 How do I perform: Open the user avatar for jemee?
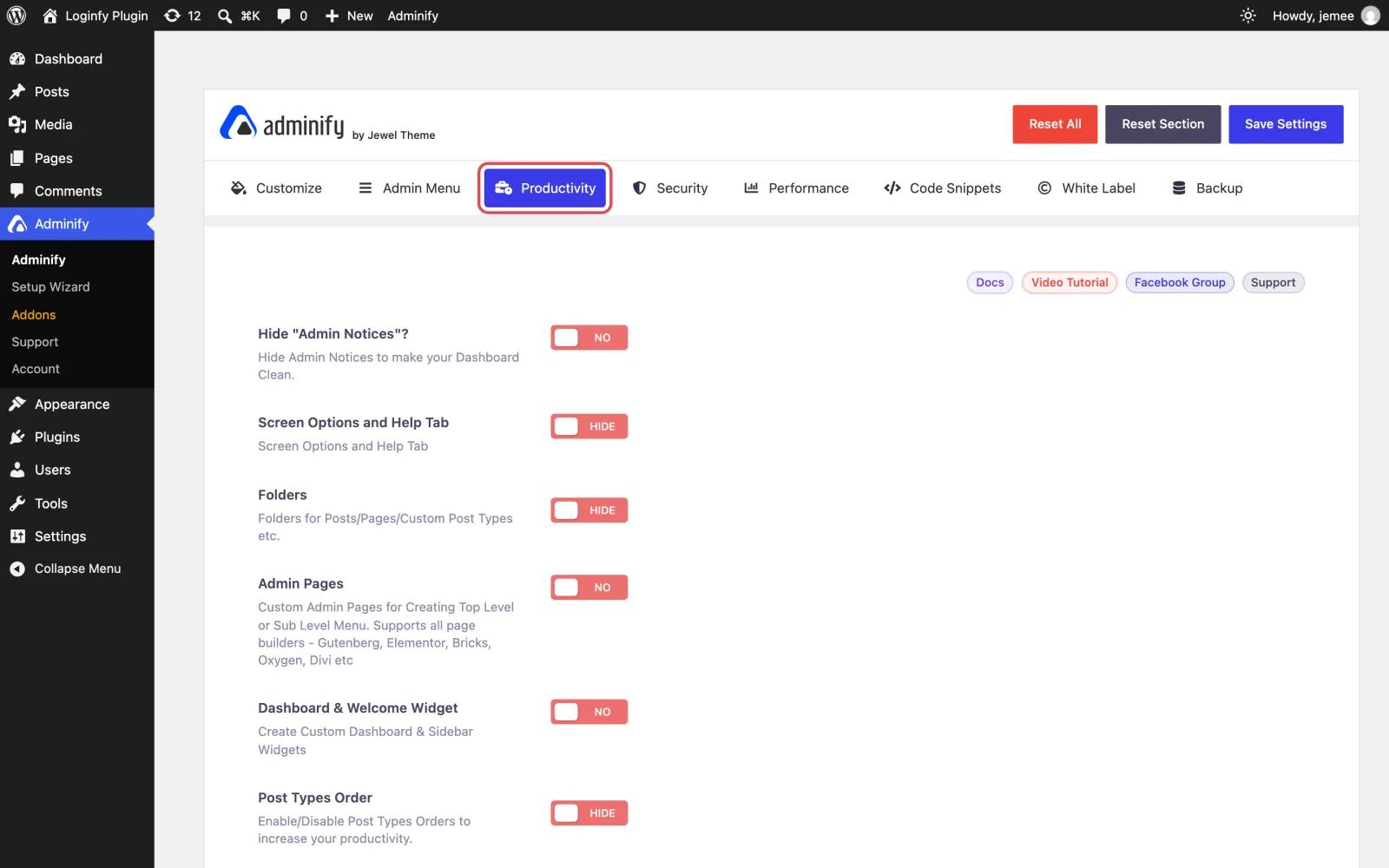pyautogui.click(x=1371, y=16)
